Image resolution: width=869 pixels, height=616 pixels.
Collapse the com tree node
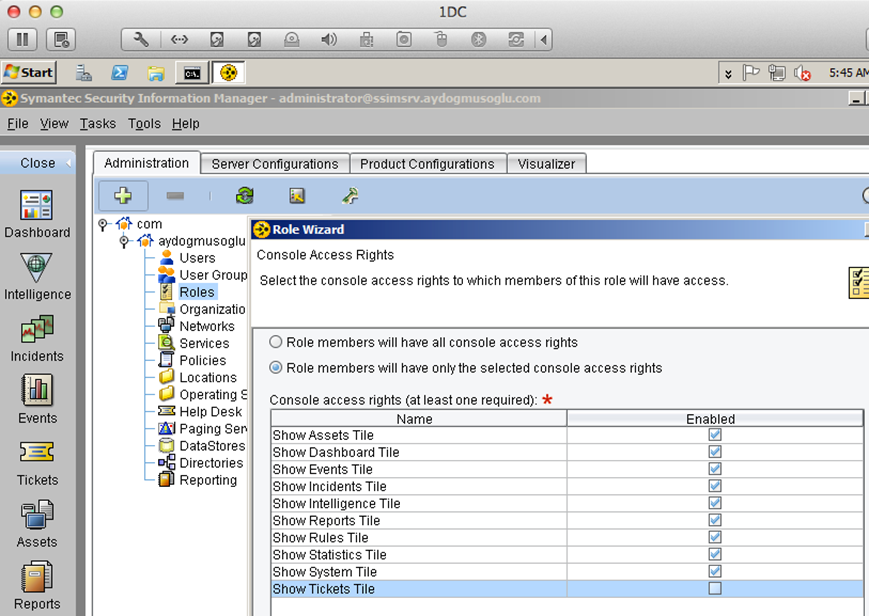coord(103,224)
